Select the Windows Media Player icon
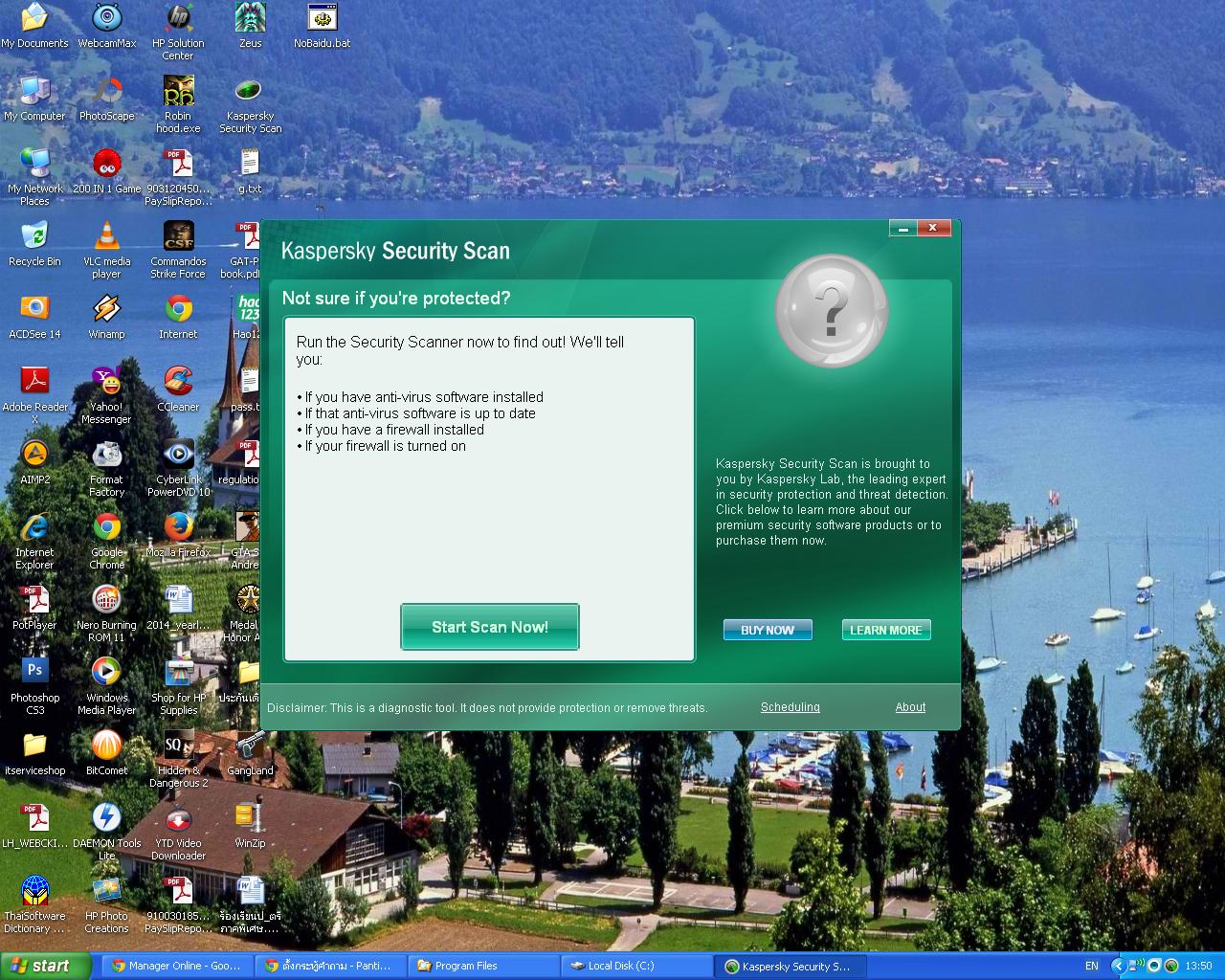The width and height of the screenshot is (1225, 980). (107, 686)
